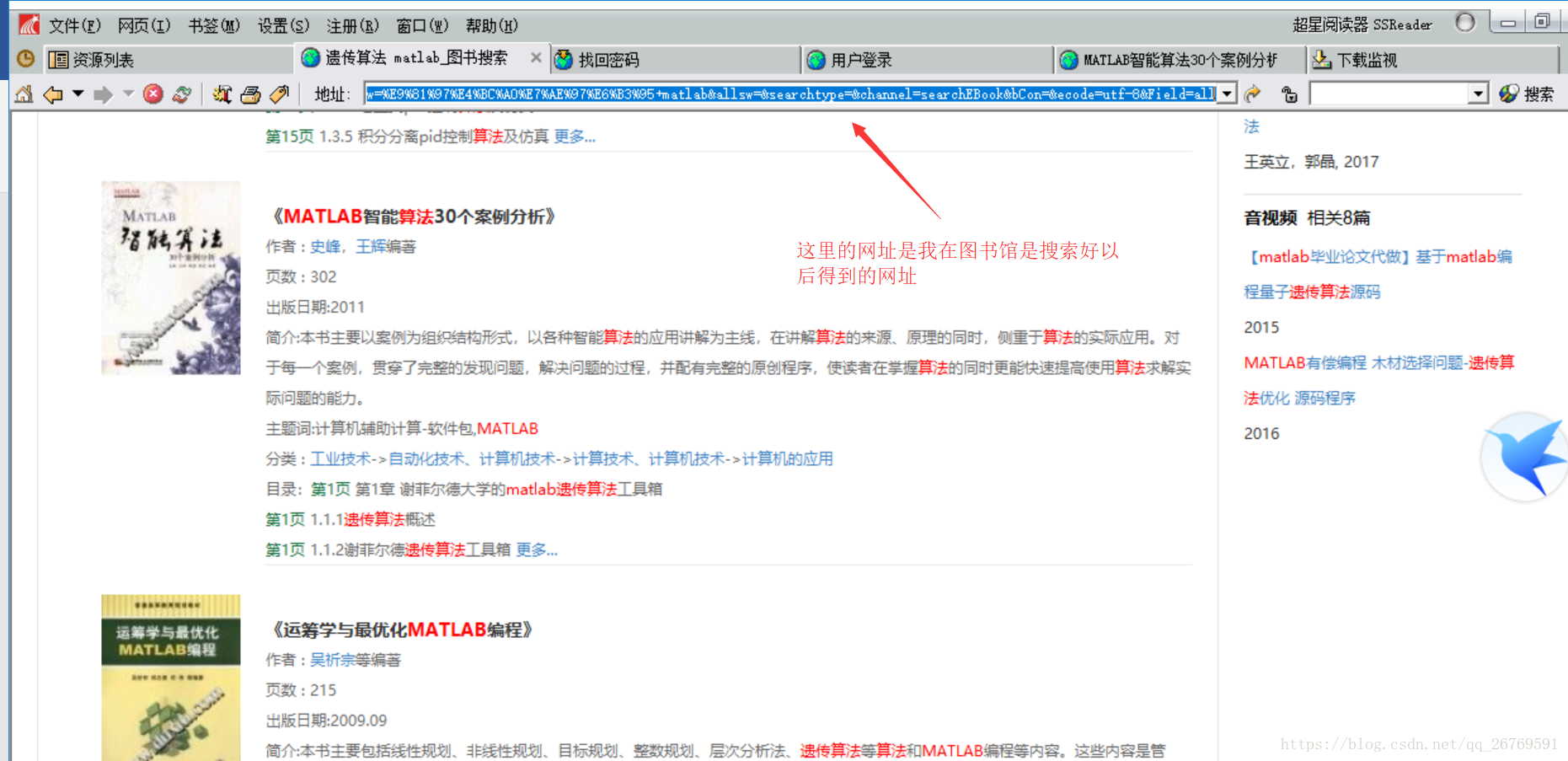
Task: Click author link 王辉编著
Action: pyautogui.click(x=386, y=246)
